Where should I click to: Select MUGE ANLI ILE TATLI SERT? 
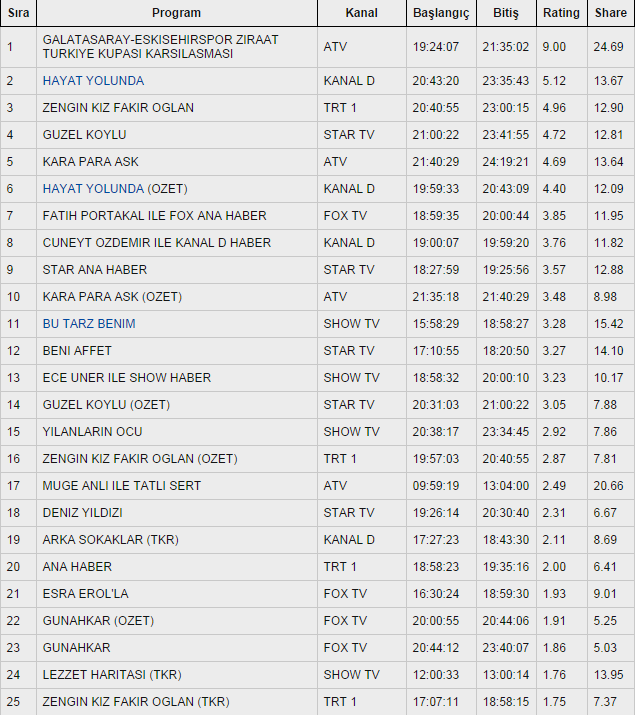pyautogui.click(x=177, y=486)
